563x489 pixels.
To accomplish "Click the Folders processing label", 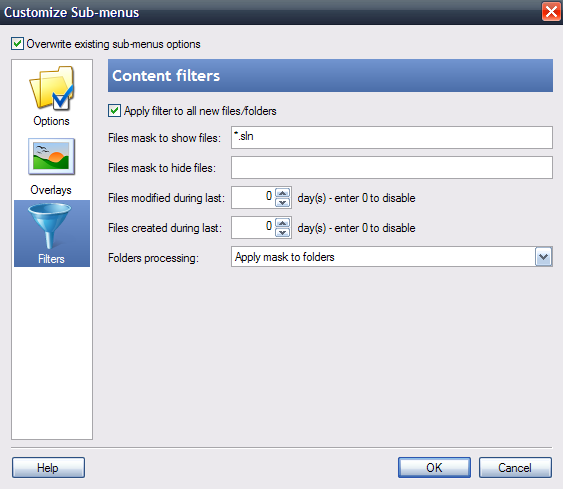I will [153, 258].
